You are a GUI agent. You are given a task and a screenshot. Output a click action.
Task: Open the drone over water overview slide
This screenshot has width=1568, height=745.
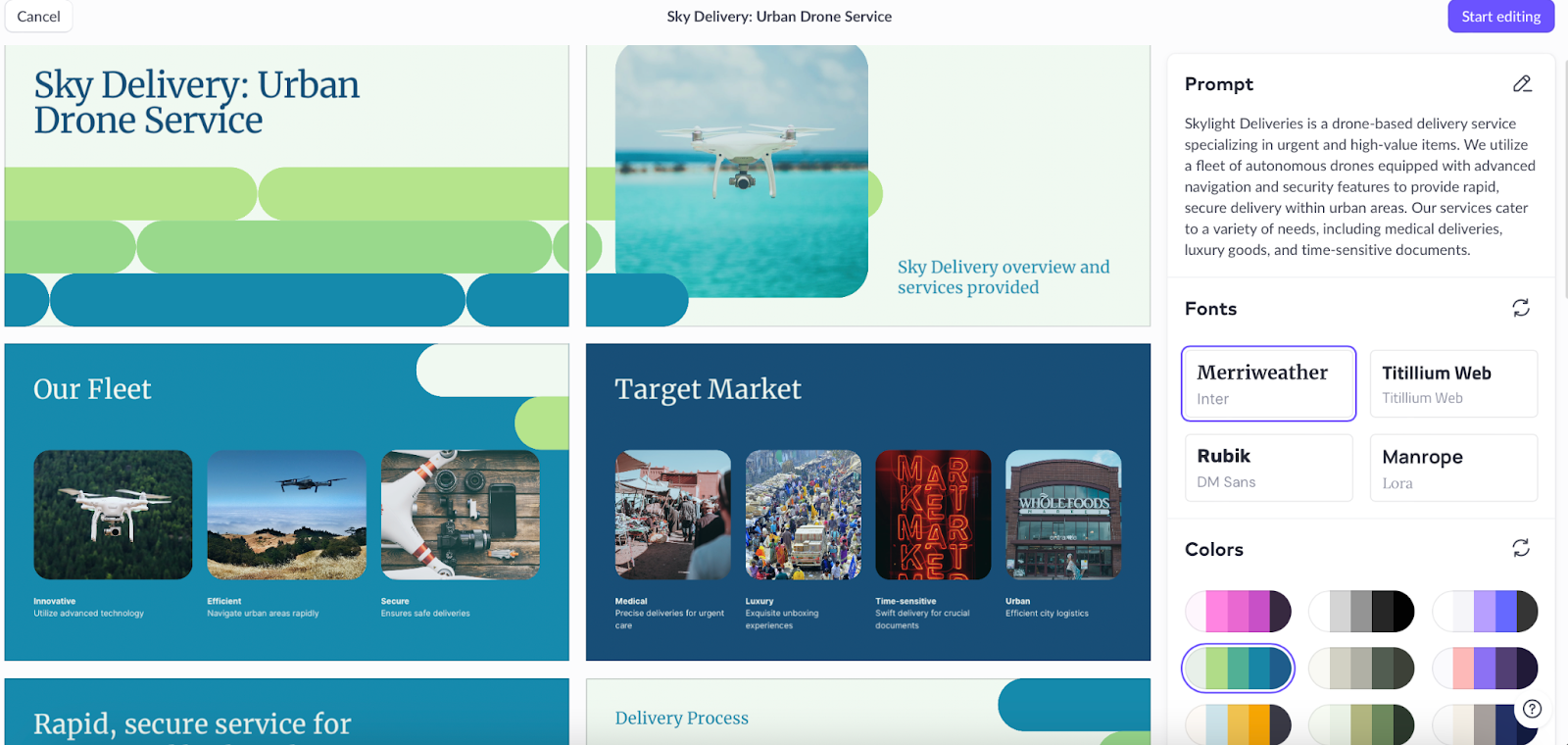tap(868, 186)
